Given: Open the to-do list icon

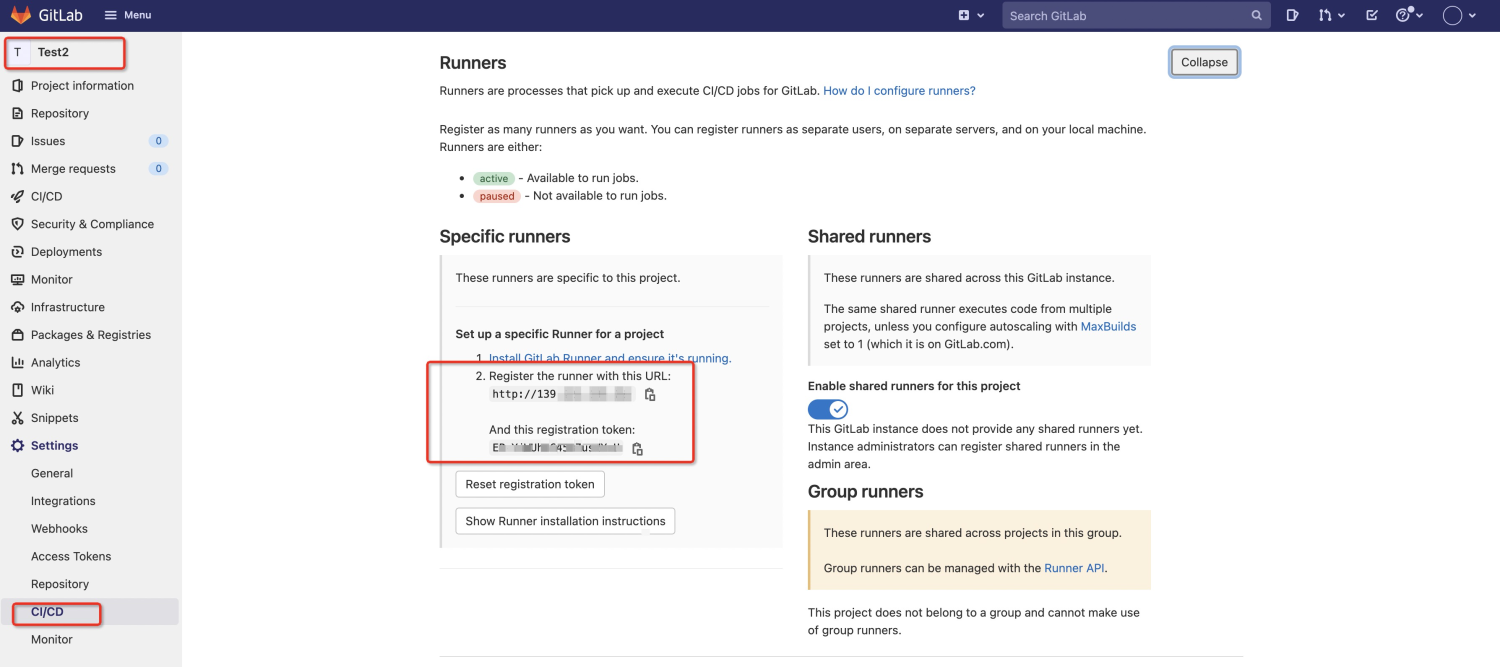Looking at the screenshot, I should coord(1371,15).
